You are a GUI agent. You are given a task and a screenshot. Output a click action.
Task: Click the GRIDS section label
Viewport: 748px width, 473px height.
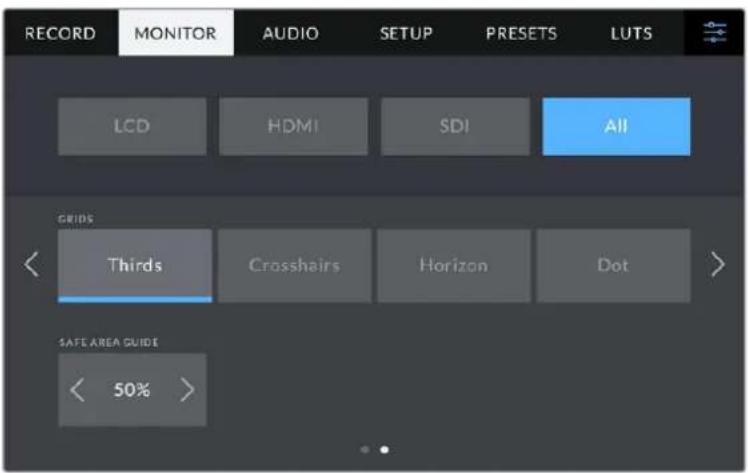click(x=76, y=219)
